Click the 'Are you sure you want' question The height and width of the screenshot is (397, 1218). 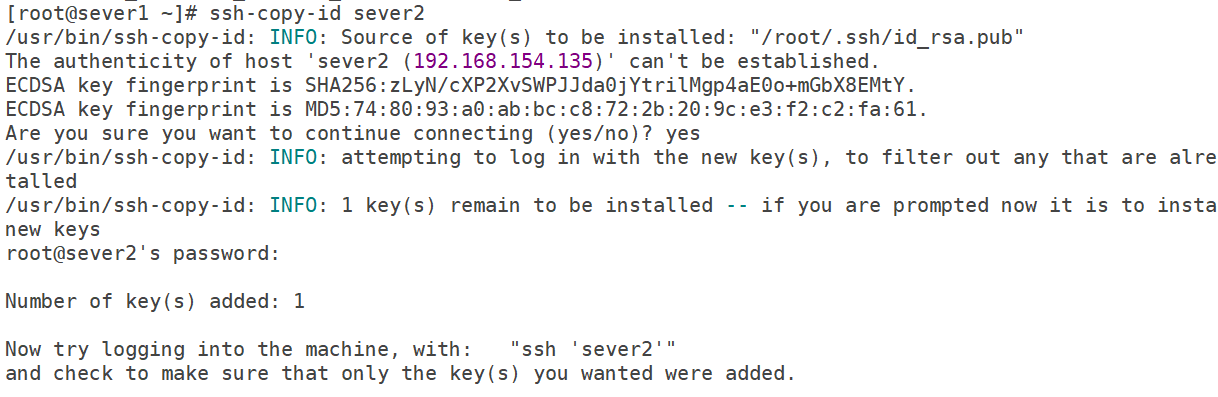131,133
